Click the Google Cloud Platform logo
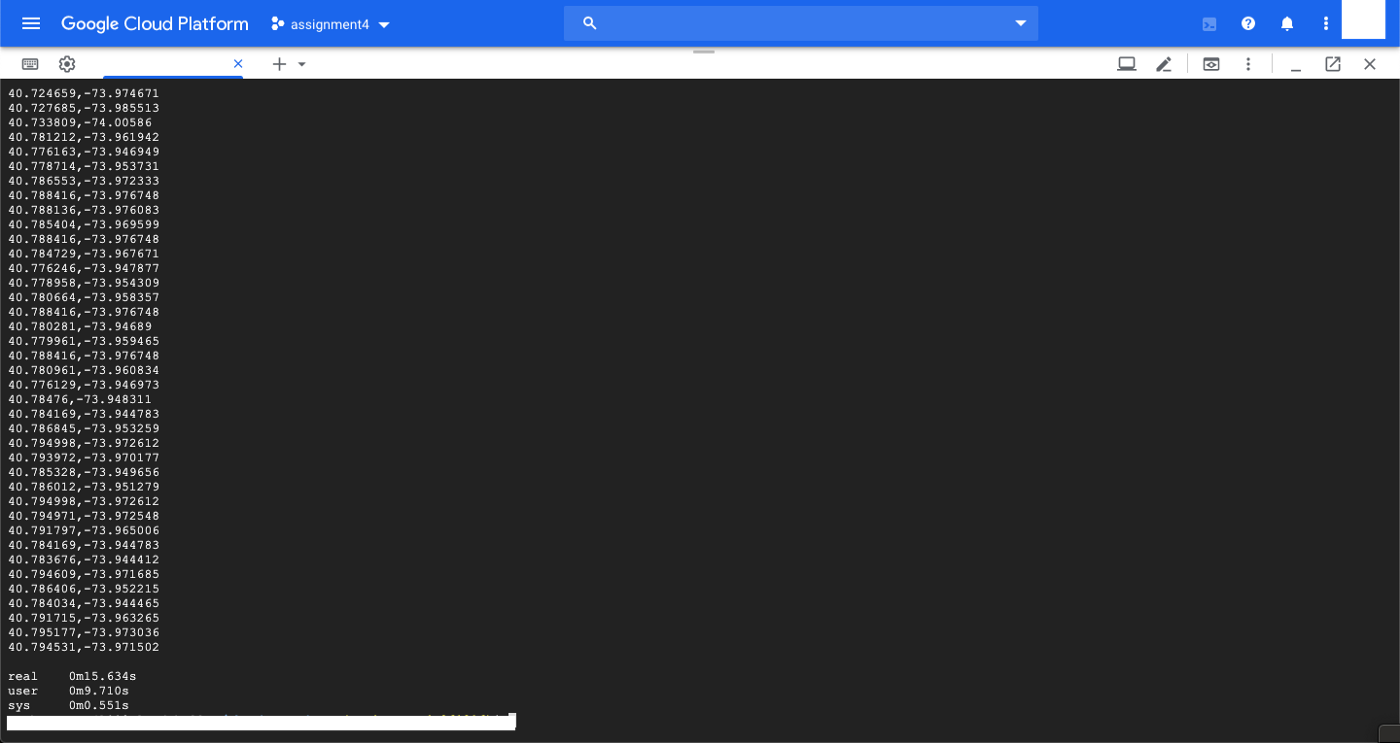The height and width of the screenshot is (743, 1400). [x=155, y=24]
